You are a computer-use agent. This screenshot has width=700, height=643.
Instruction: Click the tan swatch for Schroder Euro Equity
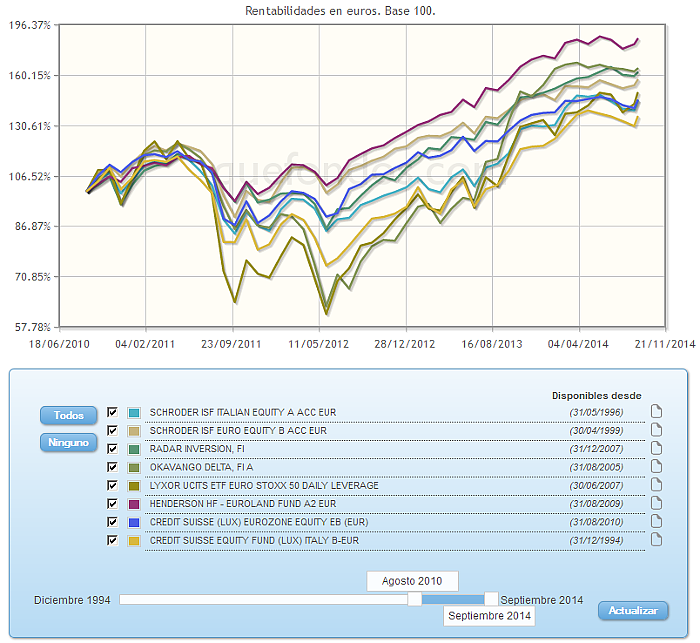click(134, 431)
